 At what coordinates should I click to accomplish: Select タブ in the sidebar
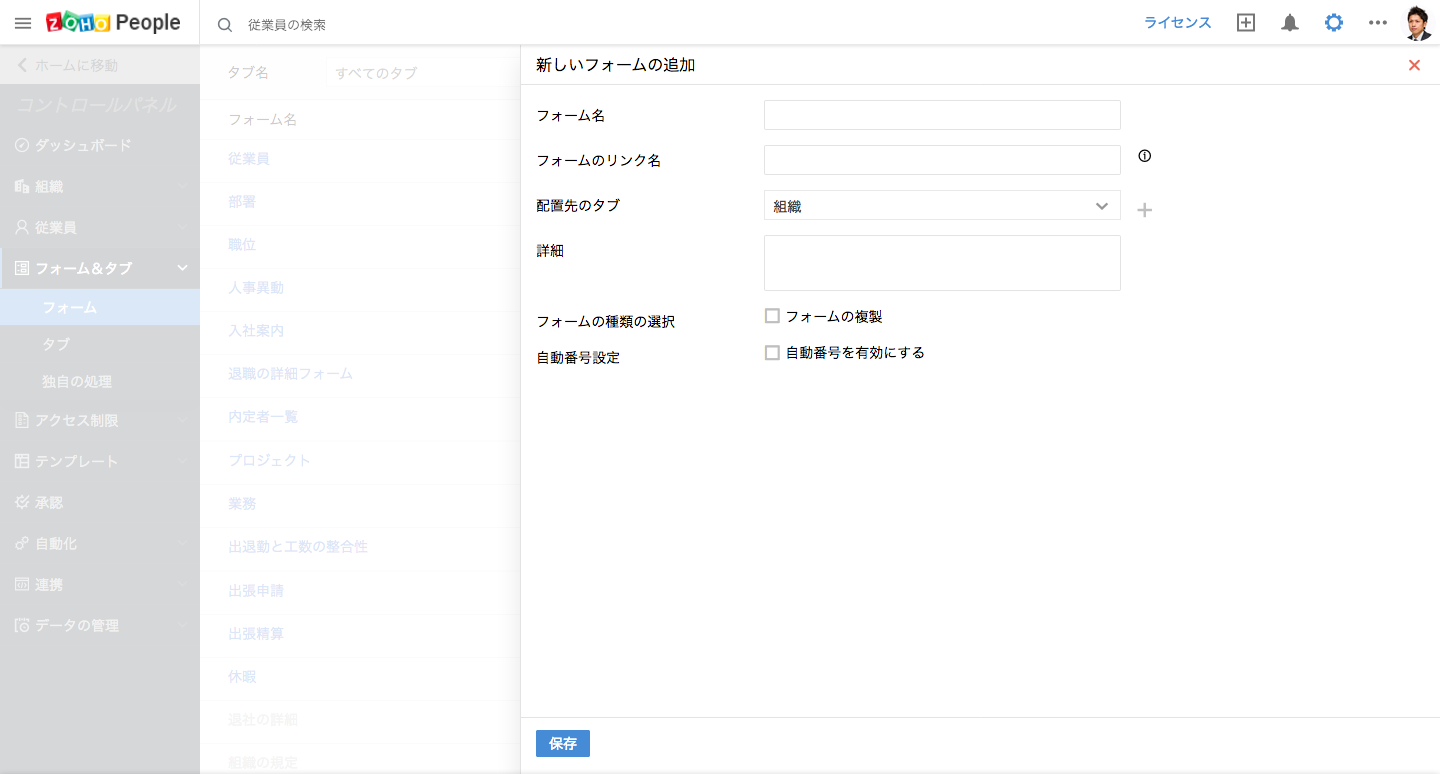tap(56, 344)
